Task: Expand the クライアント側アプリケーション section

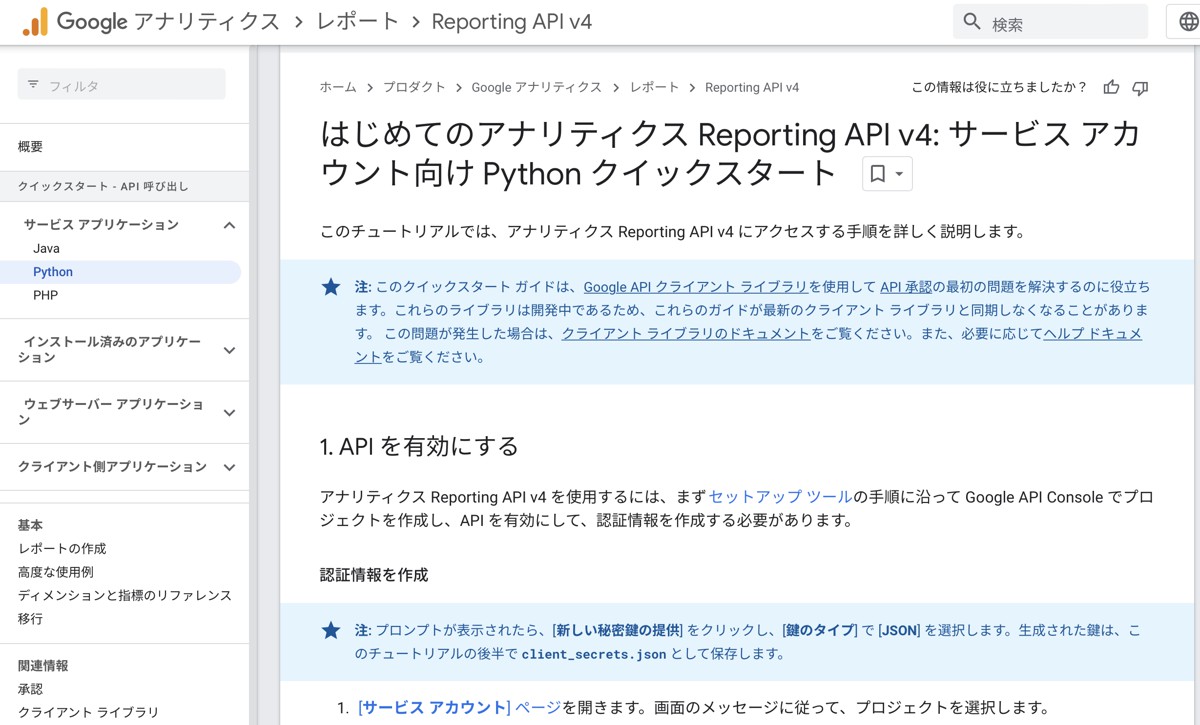Action: (x=228, y=466)
